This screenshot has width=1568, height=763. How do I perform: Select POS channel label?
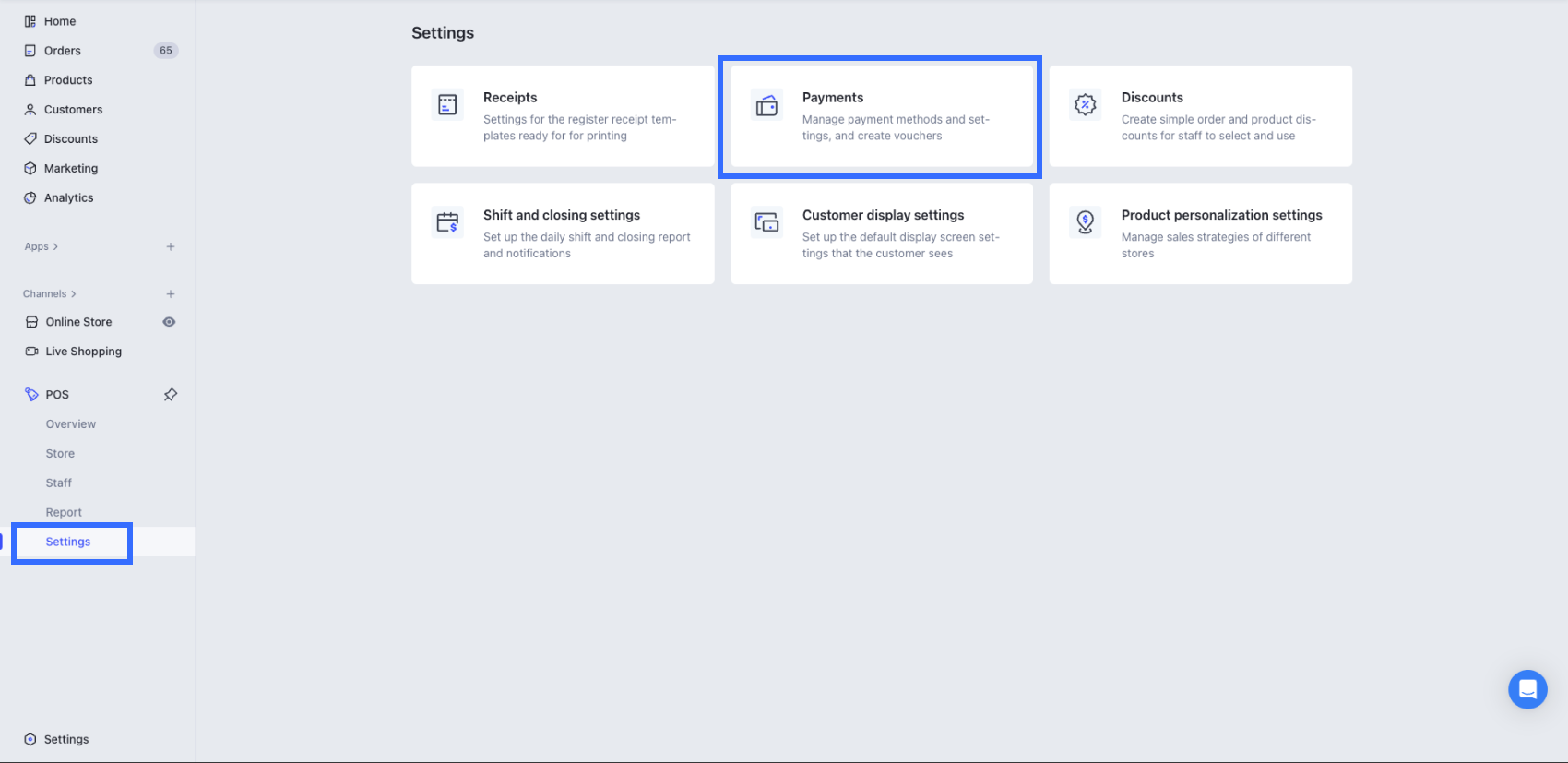click(x=57, y=395)
